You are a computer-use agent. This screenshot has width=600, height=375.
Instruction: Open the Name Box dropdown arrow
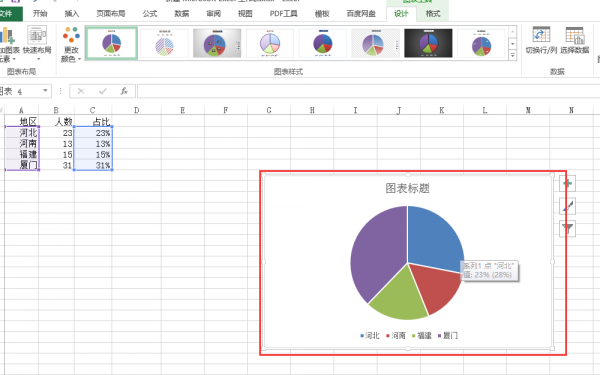click(x=45, y=91)
